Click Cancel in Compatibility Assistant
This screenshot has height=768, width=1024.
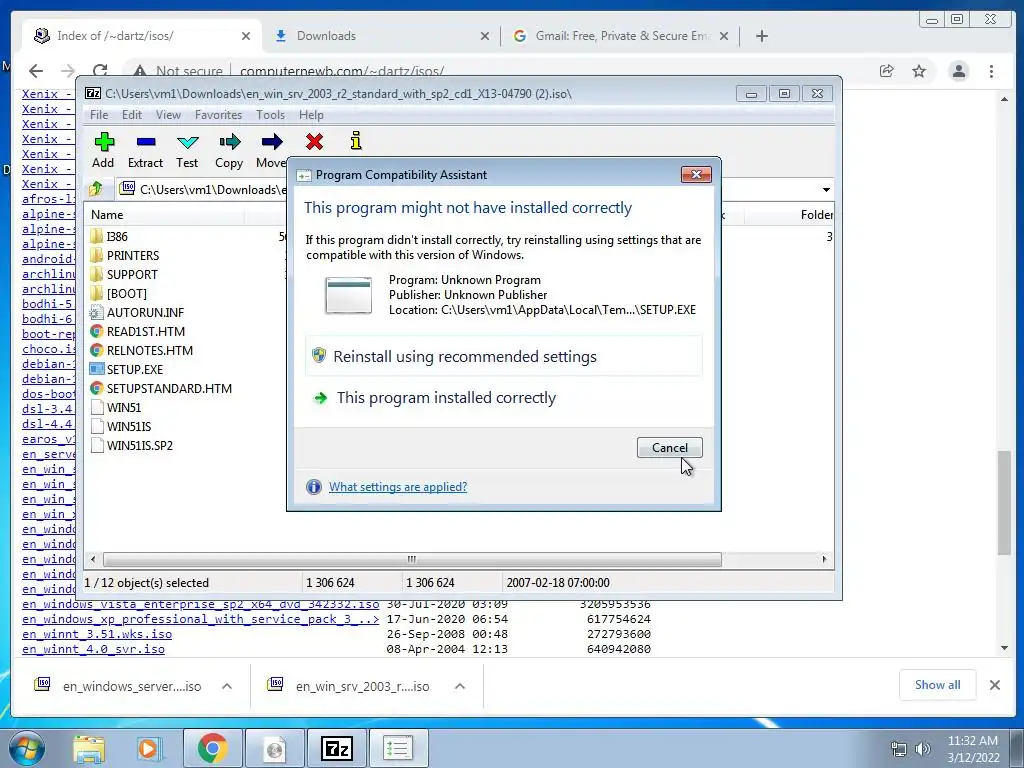point(669,447)
